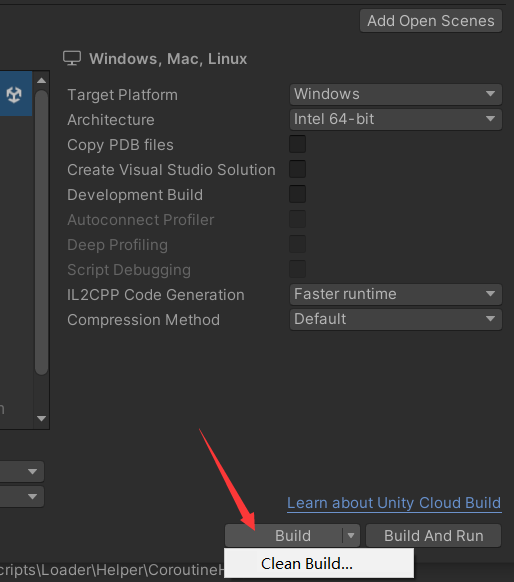This screenshot has width=514, height=582.
Task: Click the Build And Run button
Action: 433,536
